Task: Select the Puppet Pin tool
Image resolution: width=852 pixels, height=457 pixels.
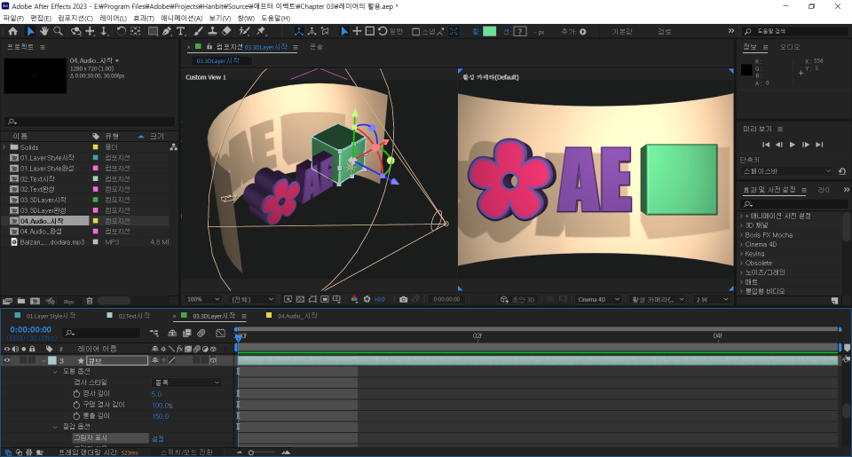Action: point(261,32)
